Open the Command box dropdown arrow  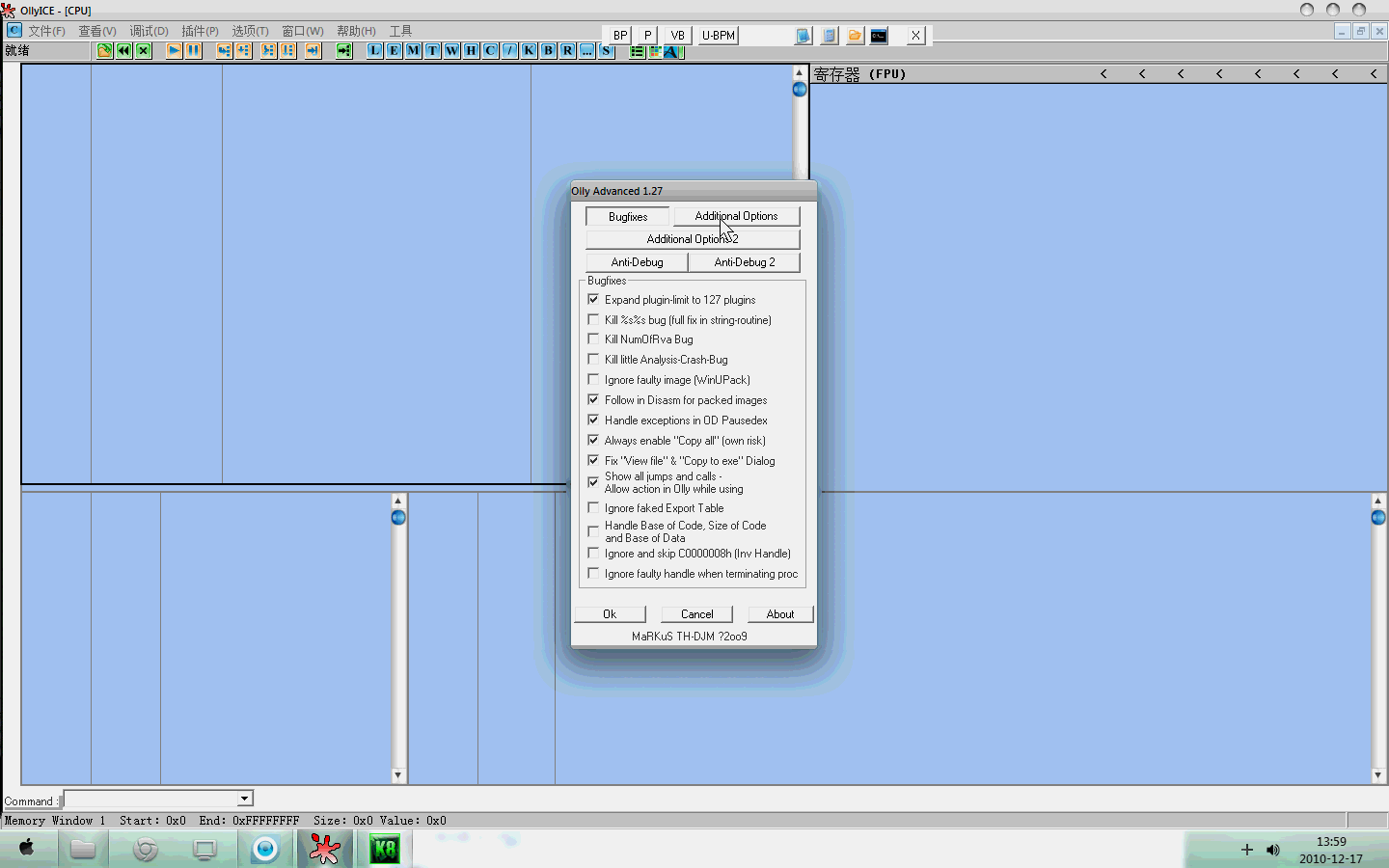pos(245,799)
